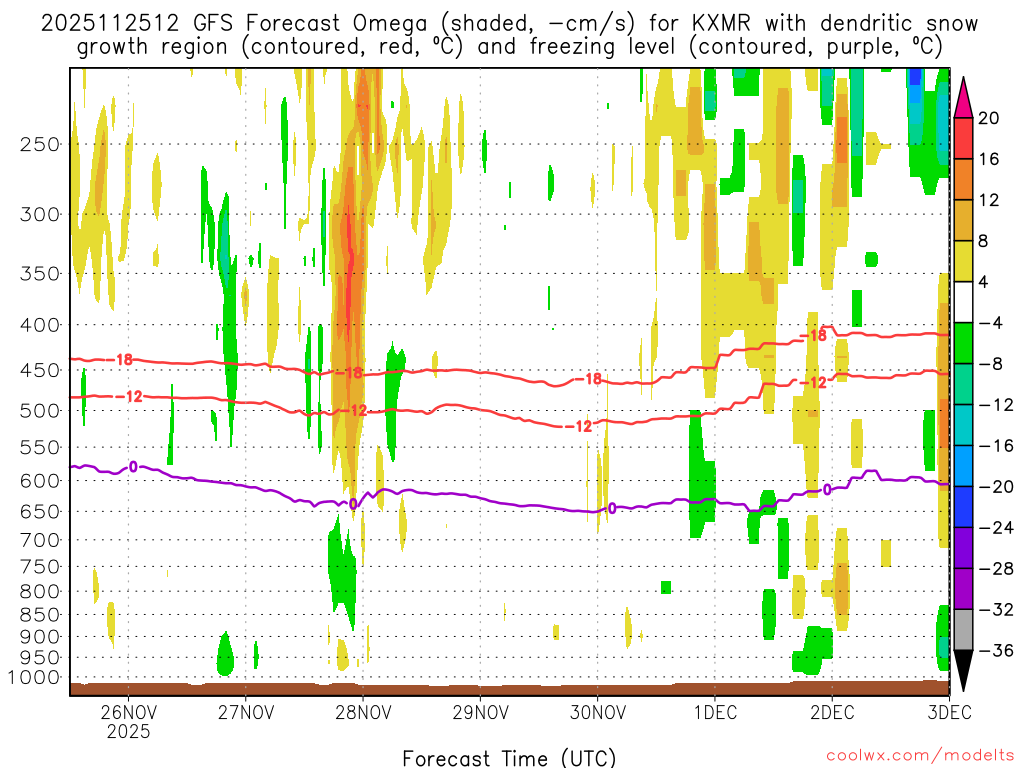The width and height of the screenshot is (1024, 768).
Task: Click the 1000 pressure level label
Action: pyautogui.click(x=34, y=678)
